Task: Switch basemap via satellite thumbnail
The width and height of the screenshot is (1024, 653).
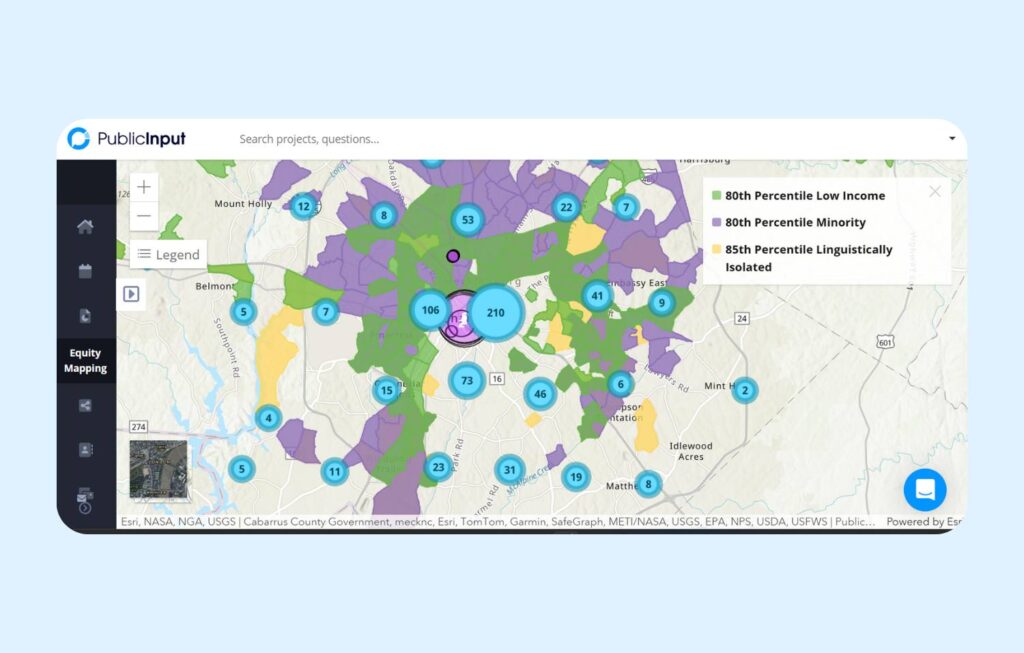Action: pos(158,468)
